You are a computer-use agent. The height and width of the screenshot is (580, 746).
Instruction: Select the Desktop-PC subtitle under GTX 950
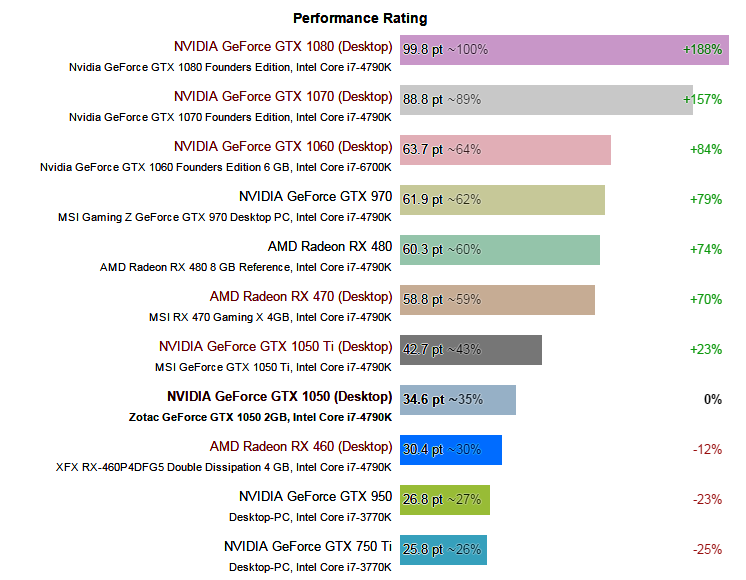tap(310, 517)
